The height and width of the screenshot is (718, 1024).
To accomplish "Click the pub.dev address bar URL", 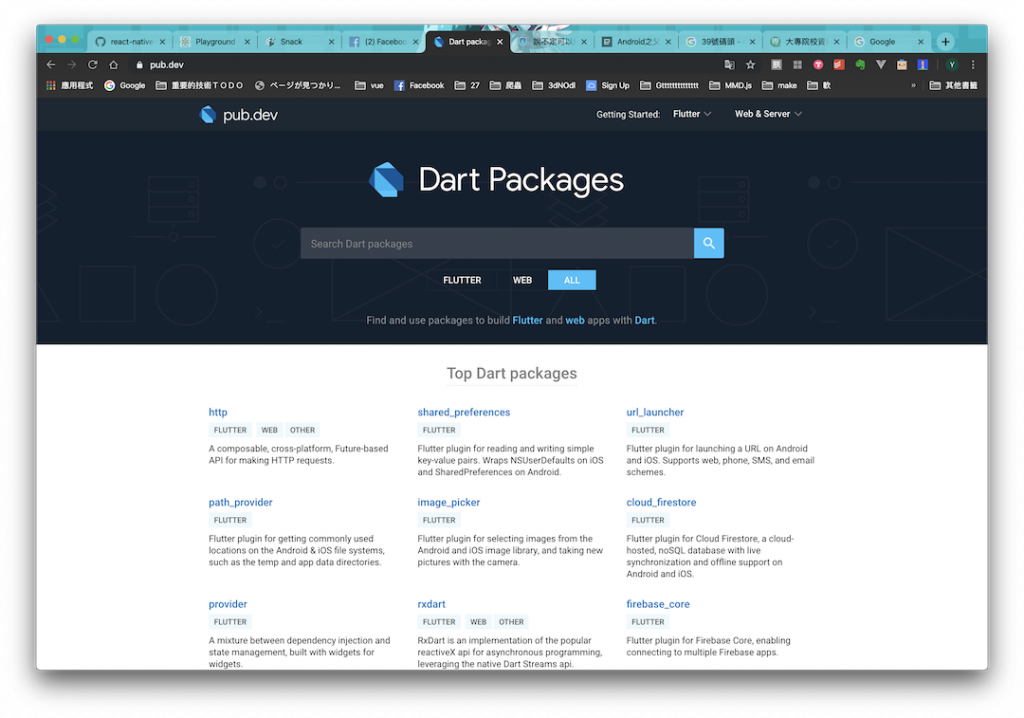I will 167,65.
